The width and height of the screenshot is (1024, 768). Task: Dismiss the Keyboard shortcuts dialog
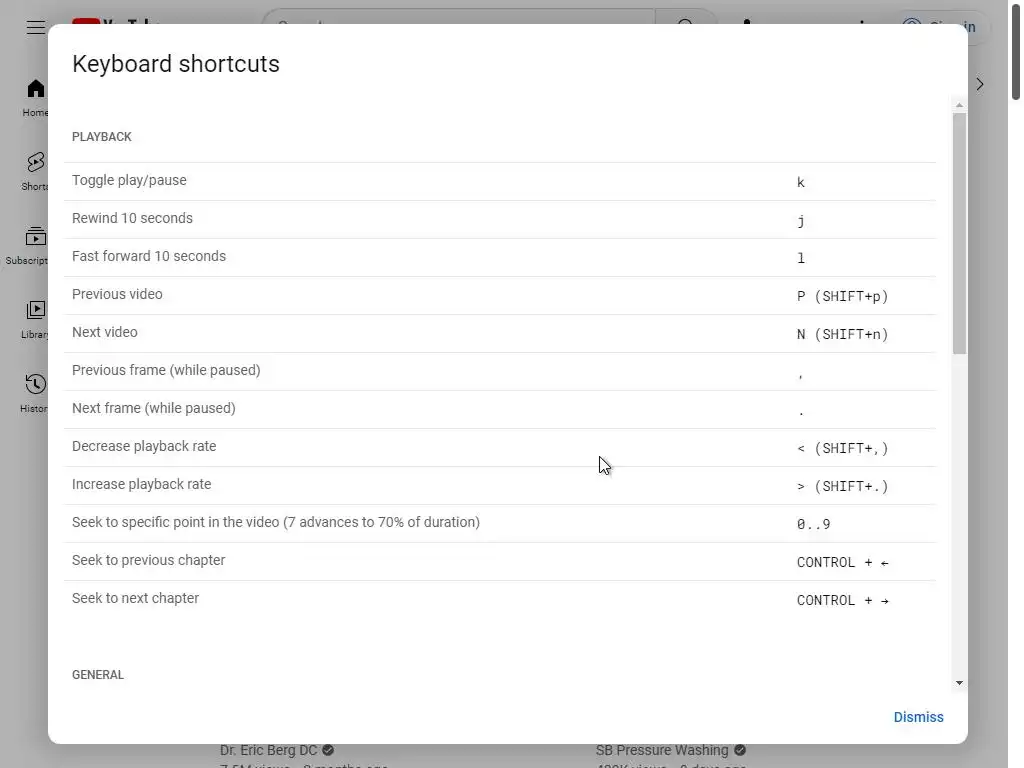pos(918,717)
